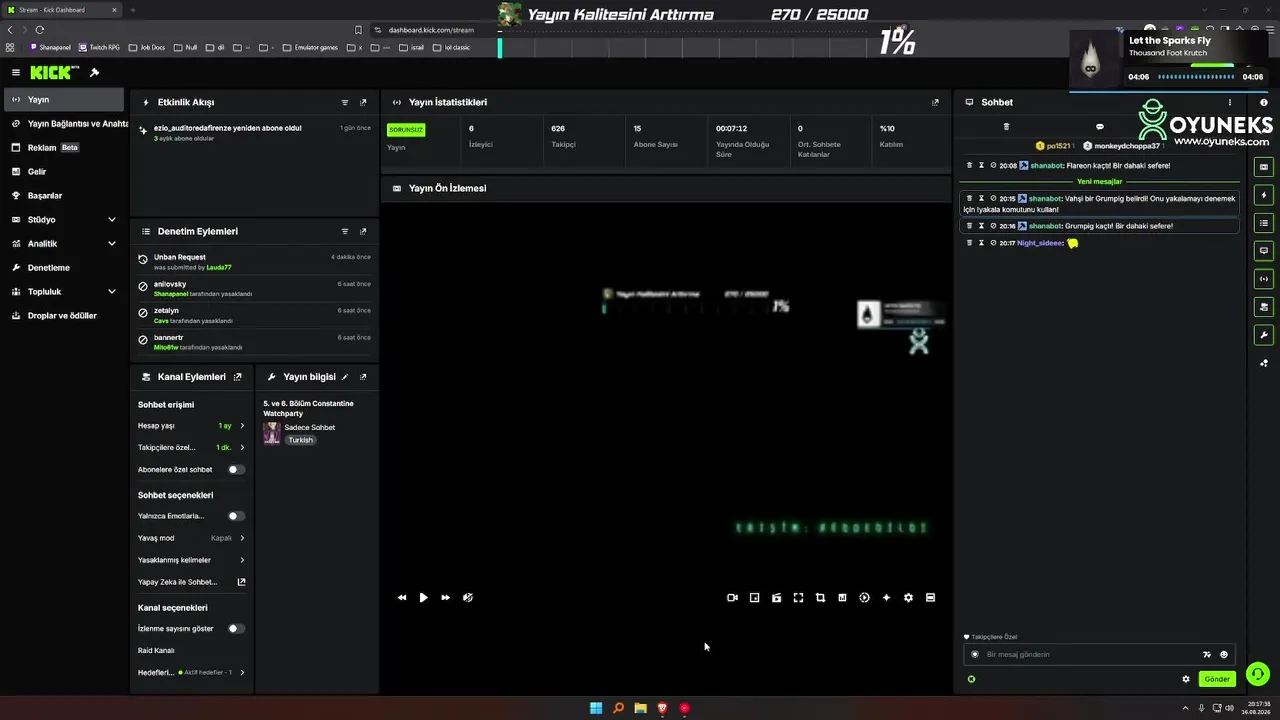Open the filter icon in Denetim Eylemleri
This screenshot has height=720, width=1280.
pos(345,231)
